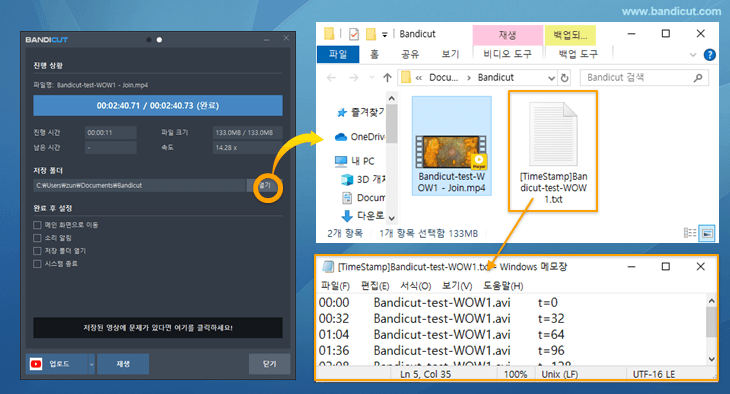This screenshot has width=730, height=394.
Task: Click Notepad scrollbar up arrow
Action: point(711,301)
